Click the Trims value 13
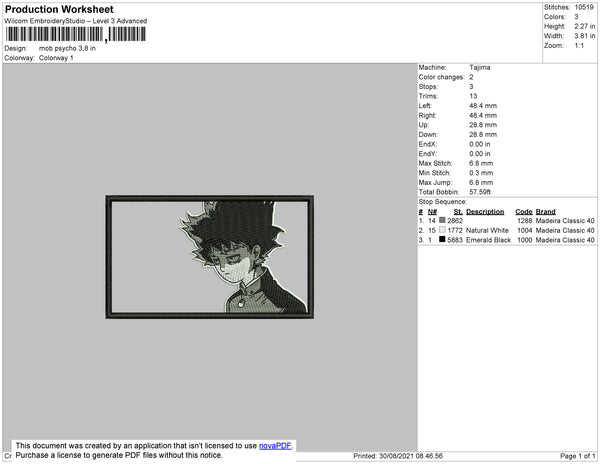The height and width of the screenshot is (464, 600). coord(473,96)
